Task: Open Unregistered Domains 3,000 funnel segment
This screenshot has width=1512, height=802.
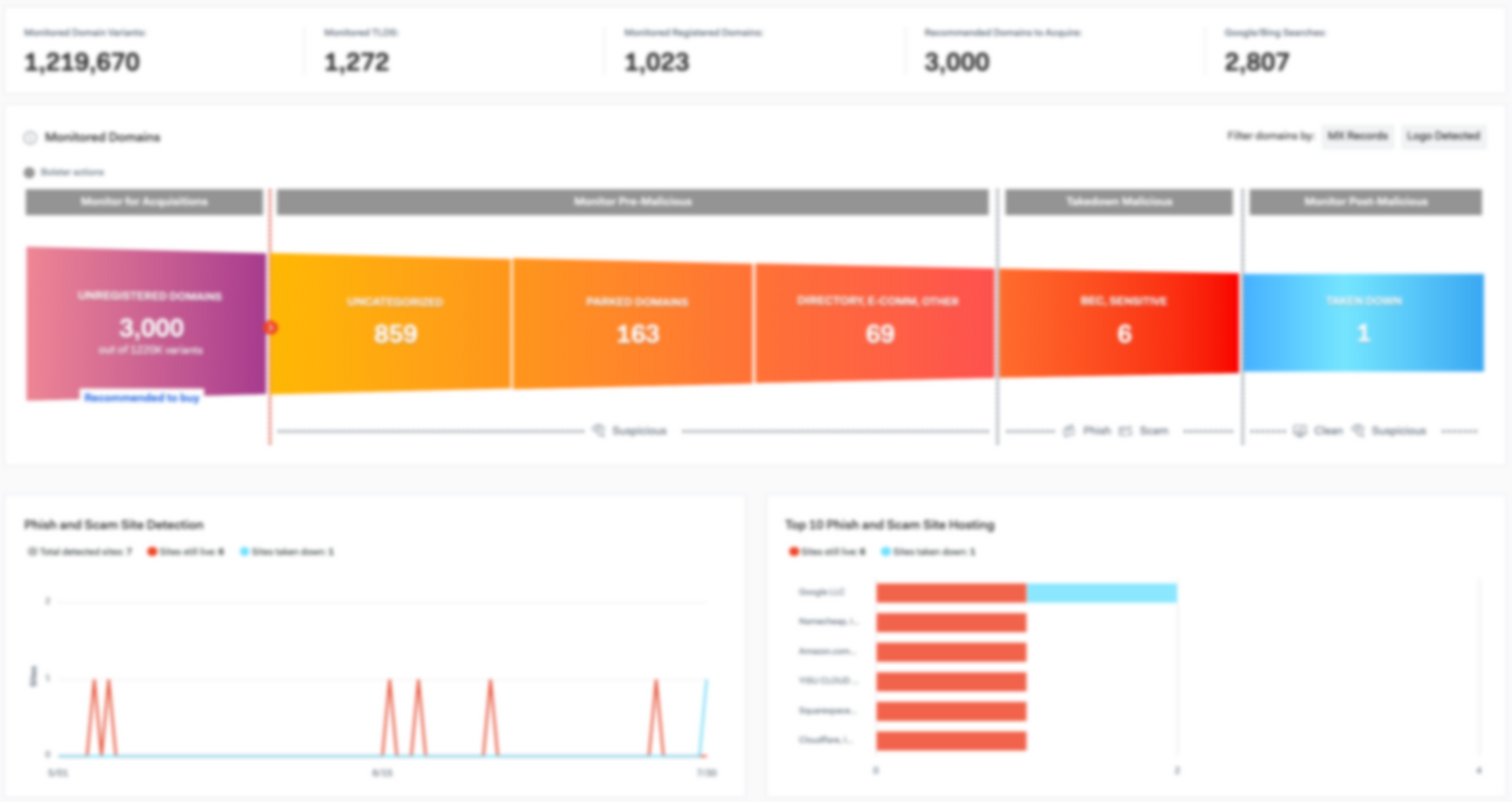Action: 147,323
